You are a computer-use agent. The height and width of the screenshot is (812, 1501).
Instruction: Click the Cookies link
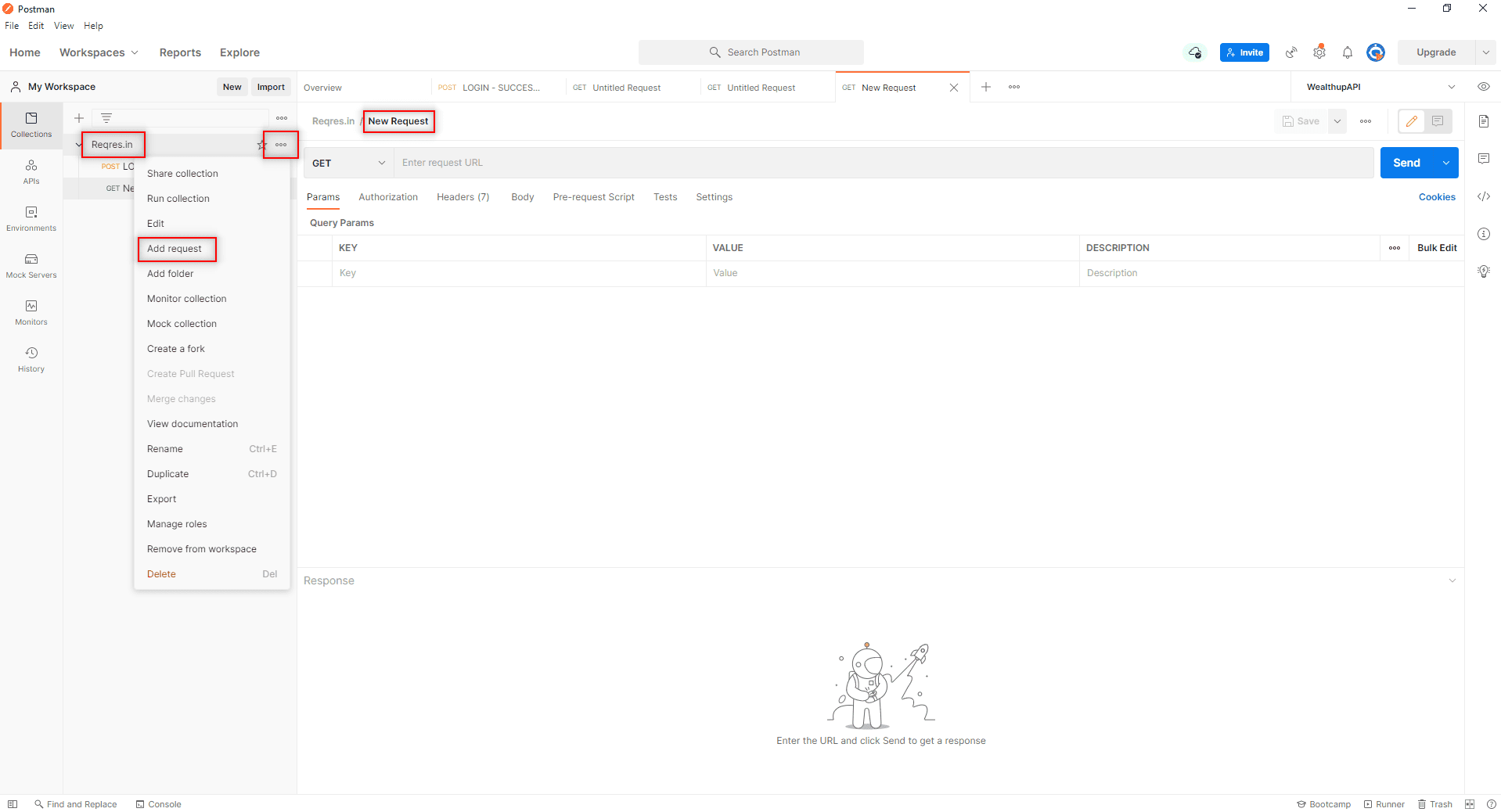point(1437,197)
